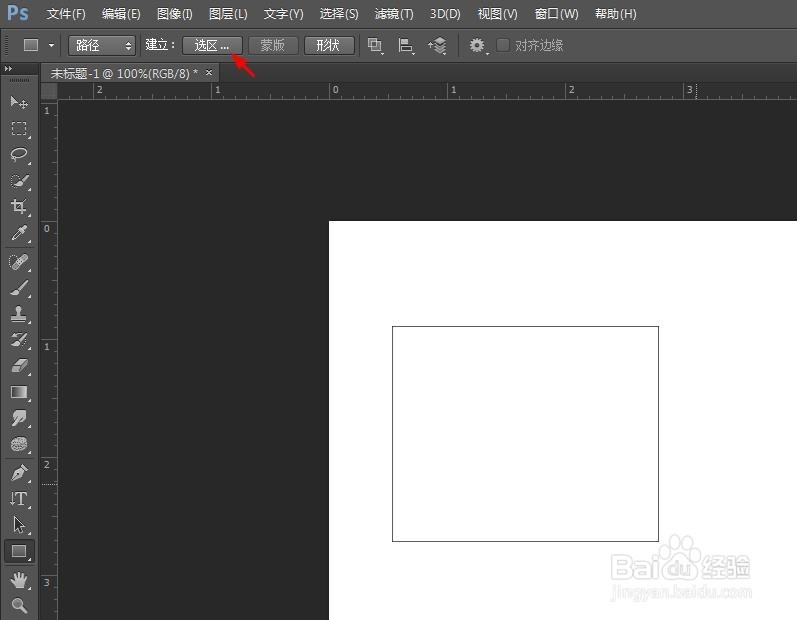Select the Zoom magnifier tool

[19, 605]
